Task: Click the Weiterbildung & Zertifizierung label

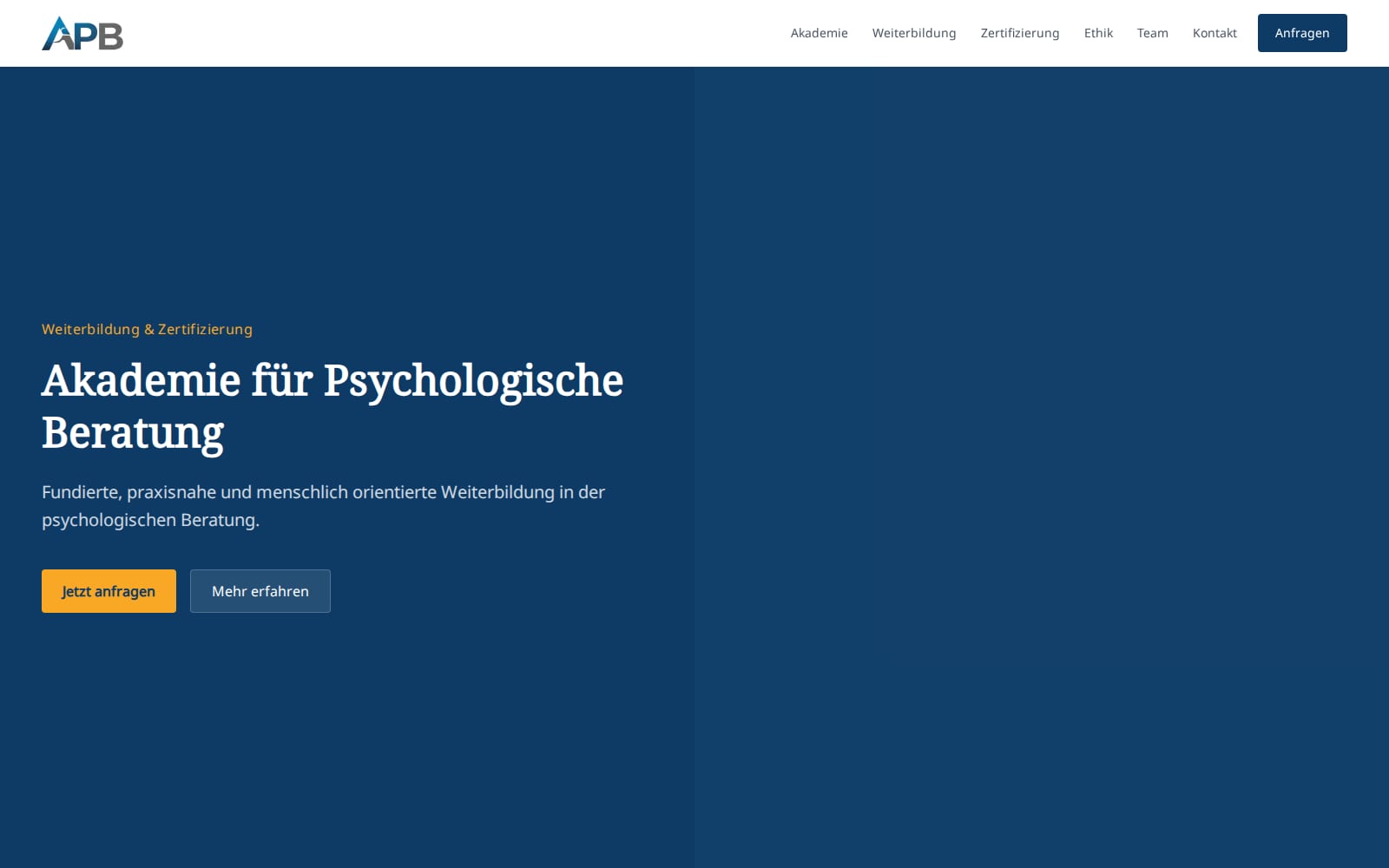Action: coord(147,329)
